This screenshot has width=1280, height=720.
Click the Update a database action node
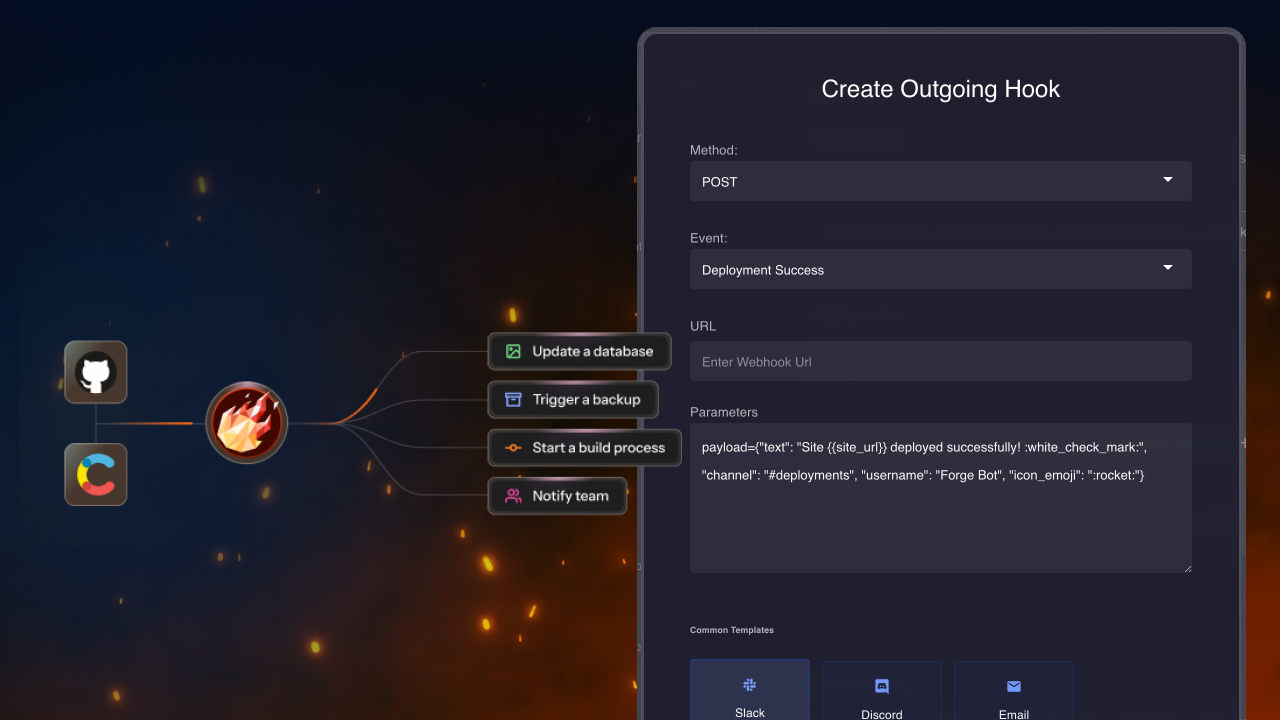[x=580, y=351]
